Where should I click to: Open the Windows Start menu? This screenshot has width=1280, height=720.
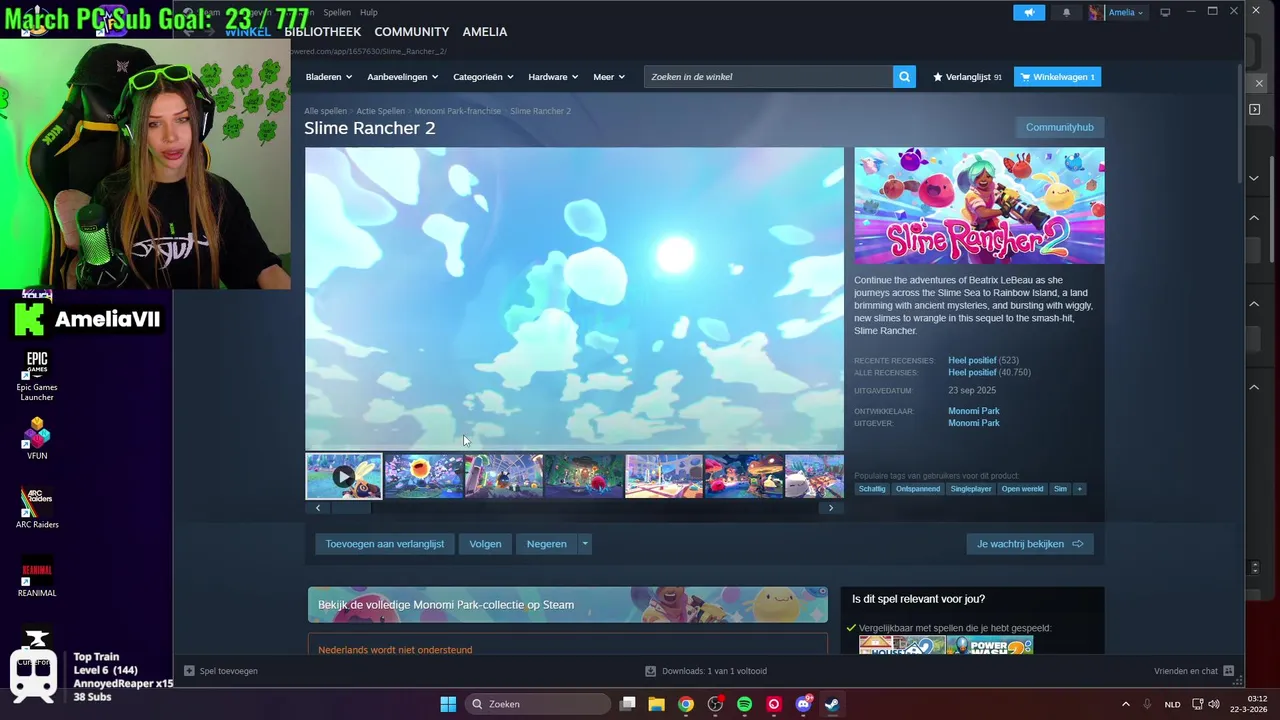click(x=448, y=704)
